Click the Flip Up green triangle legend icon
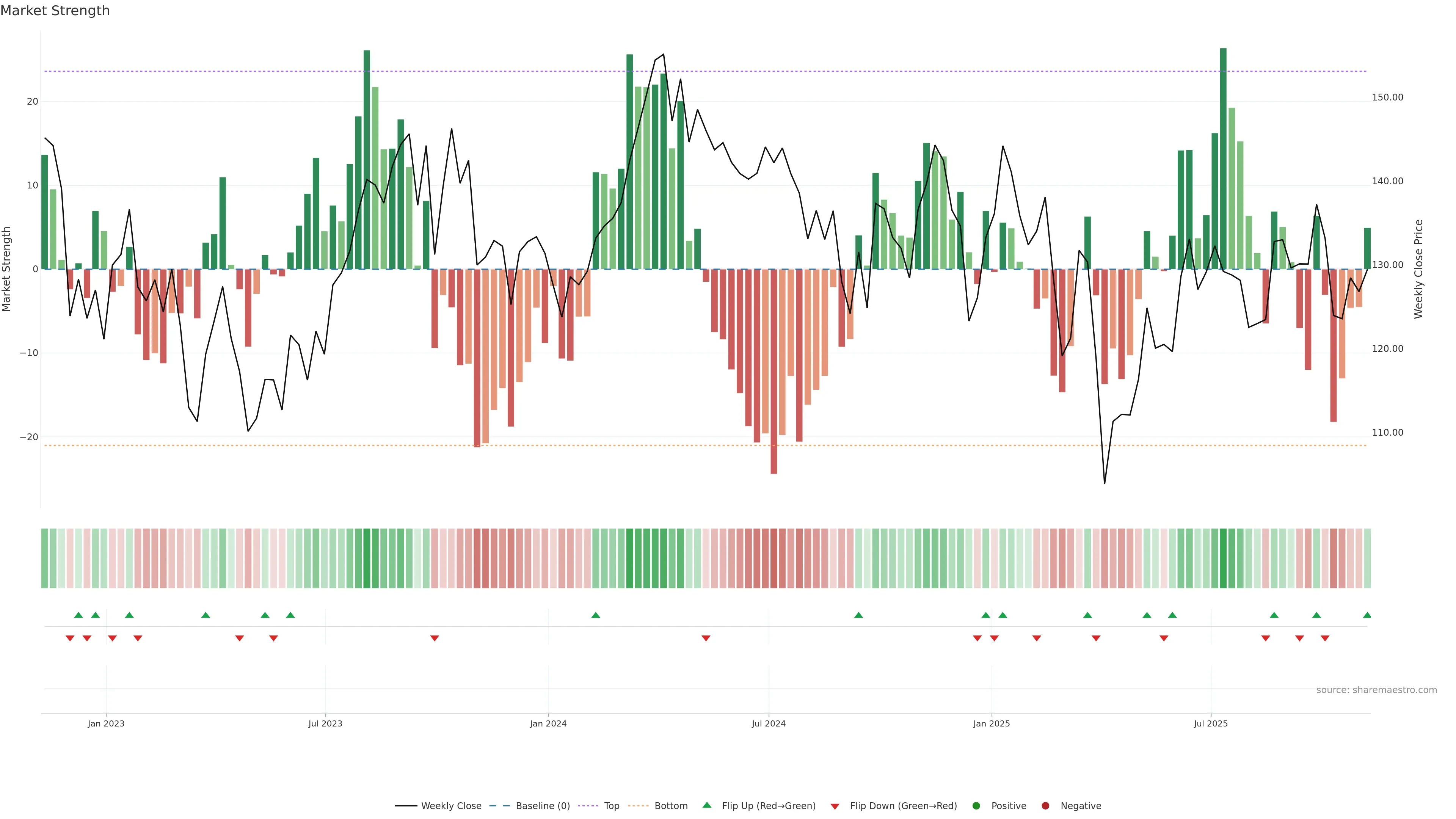Image resolution: width=1456 pixels, height=819 pixels. [706, 805]
